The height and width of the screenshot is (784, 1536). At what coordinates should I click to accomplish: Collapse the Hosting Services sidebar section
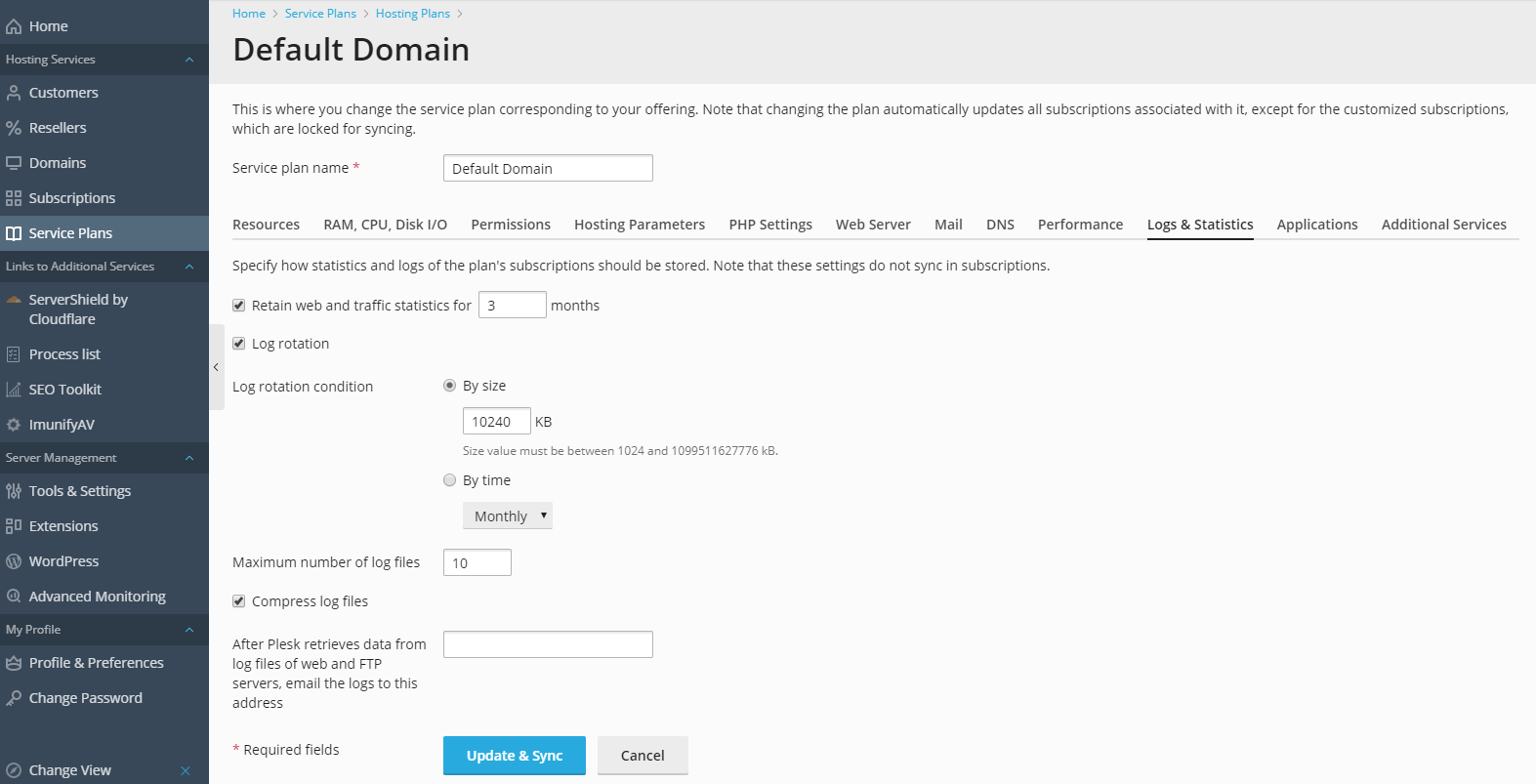tap(189, 60)
